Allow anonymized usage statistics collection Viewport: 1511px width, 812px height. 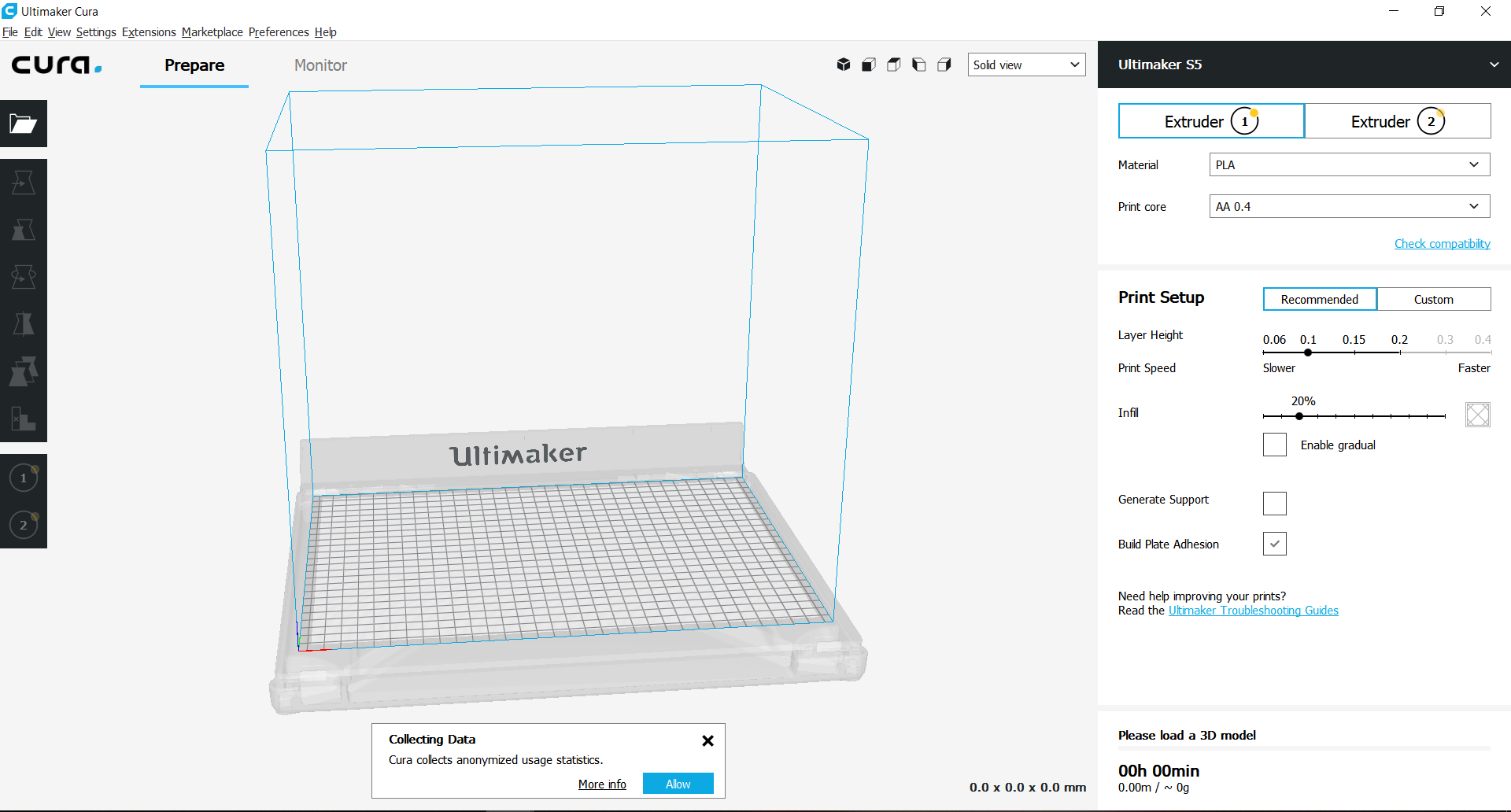tap(678, 784)
